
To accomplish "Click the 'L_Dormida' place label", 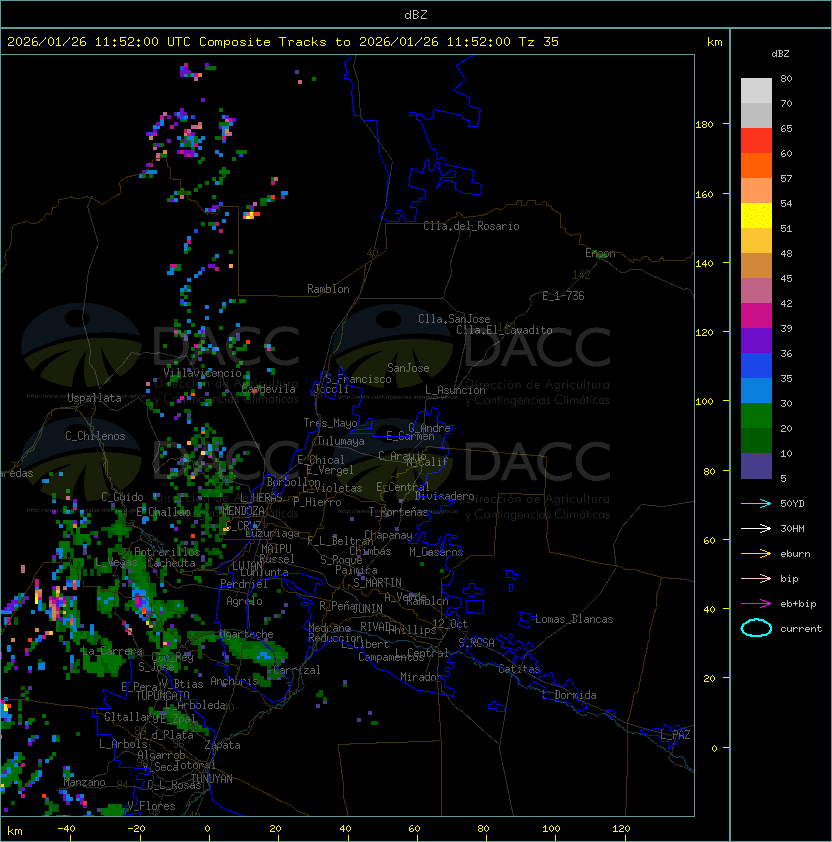I will tap(569, 695).
